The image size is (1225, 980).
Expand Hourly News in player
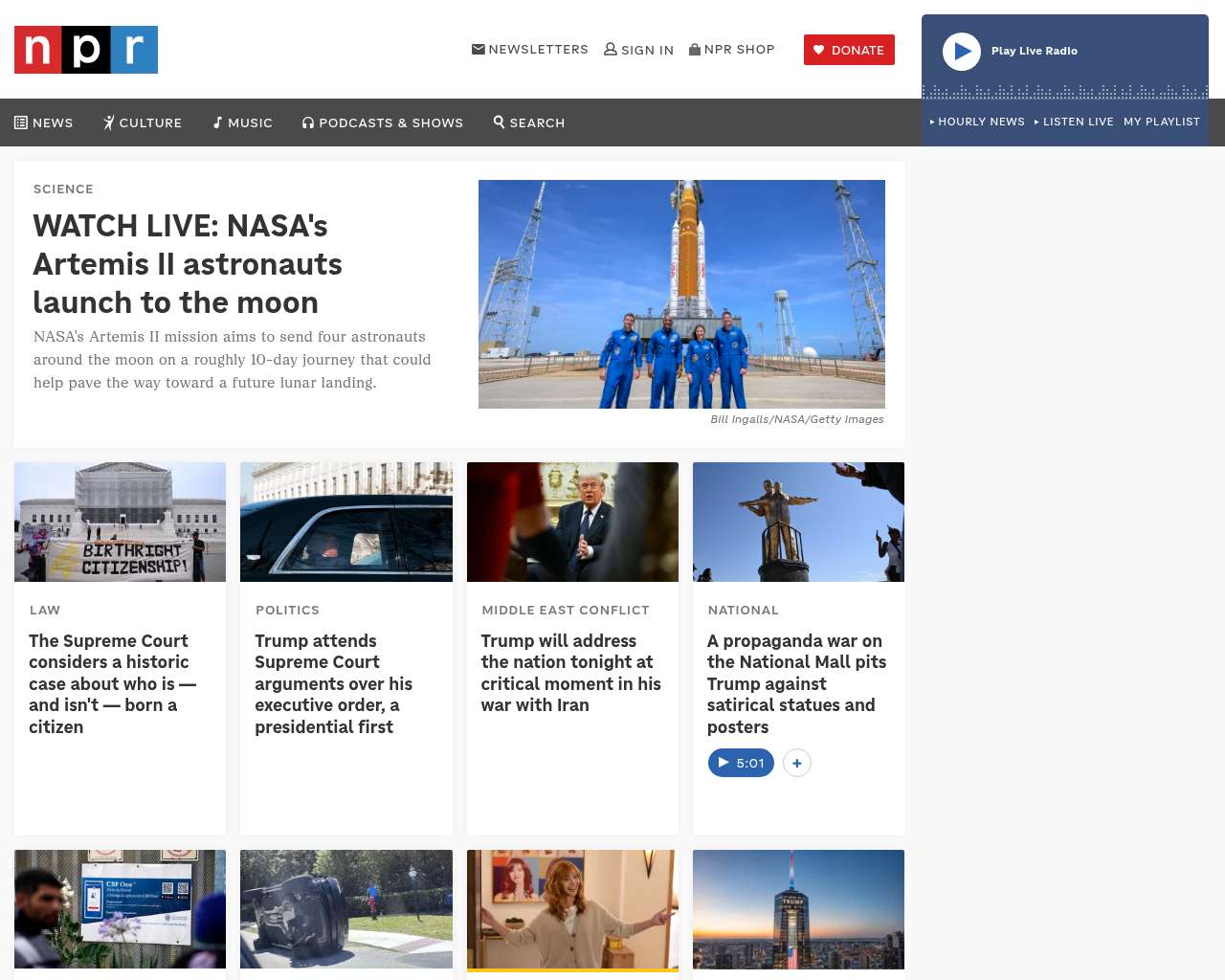(x=977, y=122)
